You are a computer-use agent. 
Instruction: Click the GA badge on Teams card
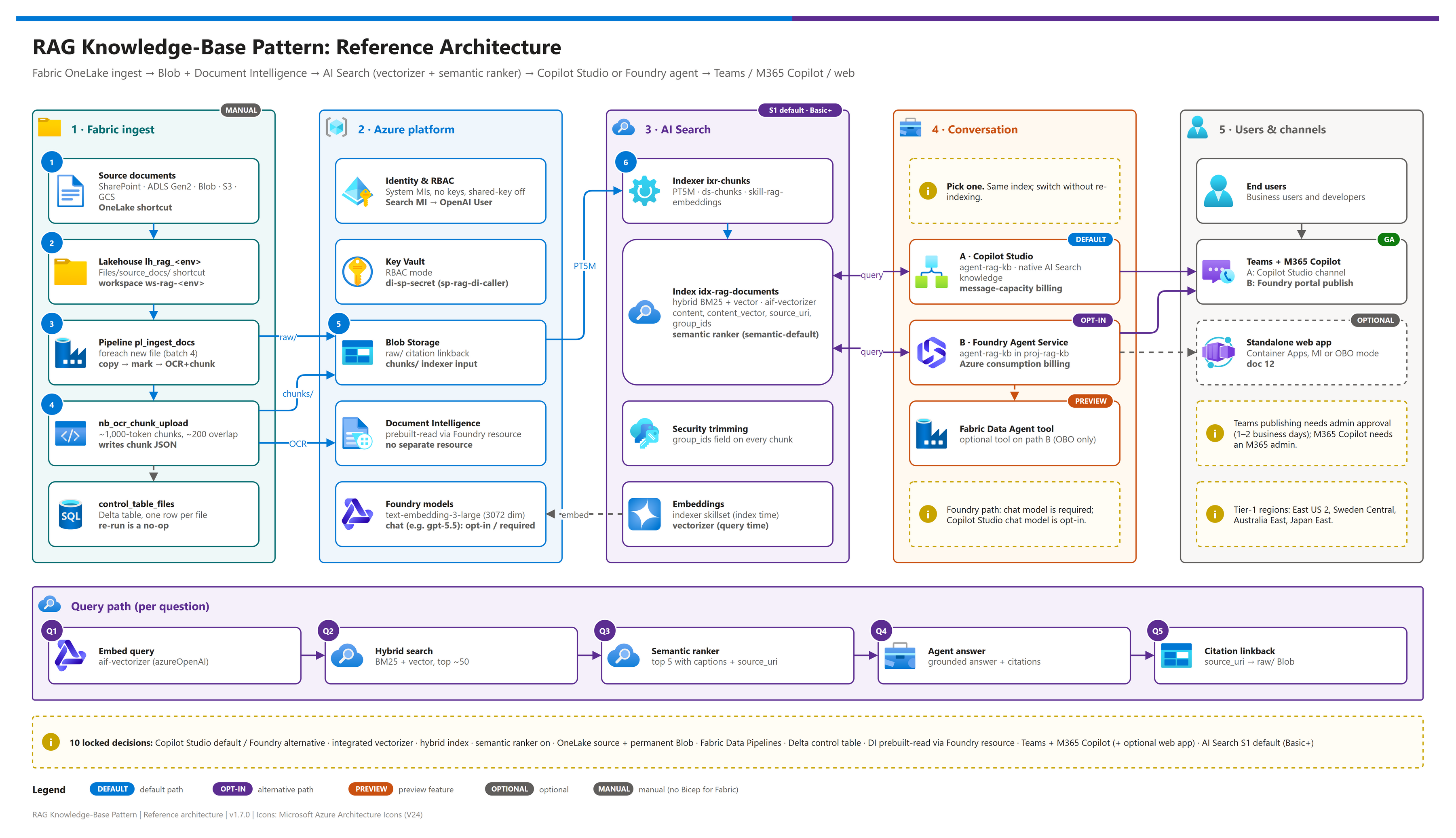pyautogui.click(x=1389, y=240)
